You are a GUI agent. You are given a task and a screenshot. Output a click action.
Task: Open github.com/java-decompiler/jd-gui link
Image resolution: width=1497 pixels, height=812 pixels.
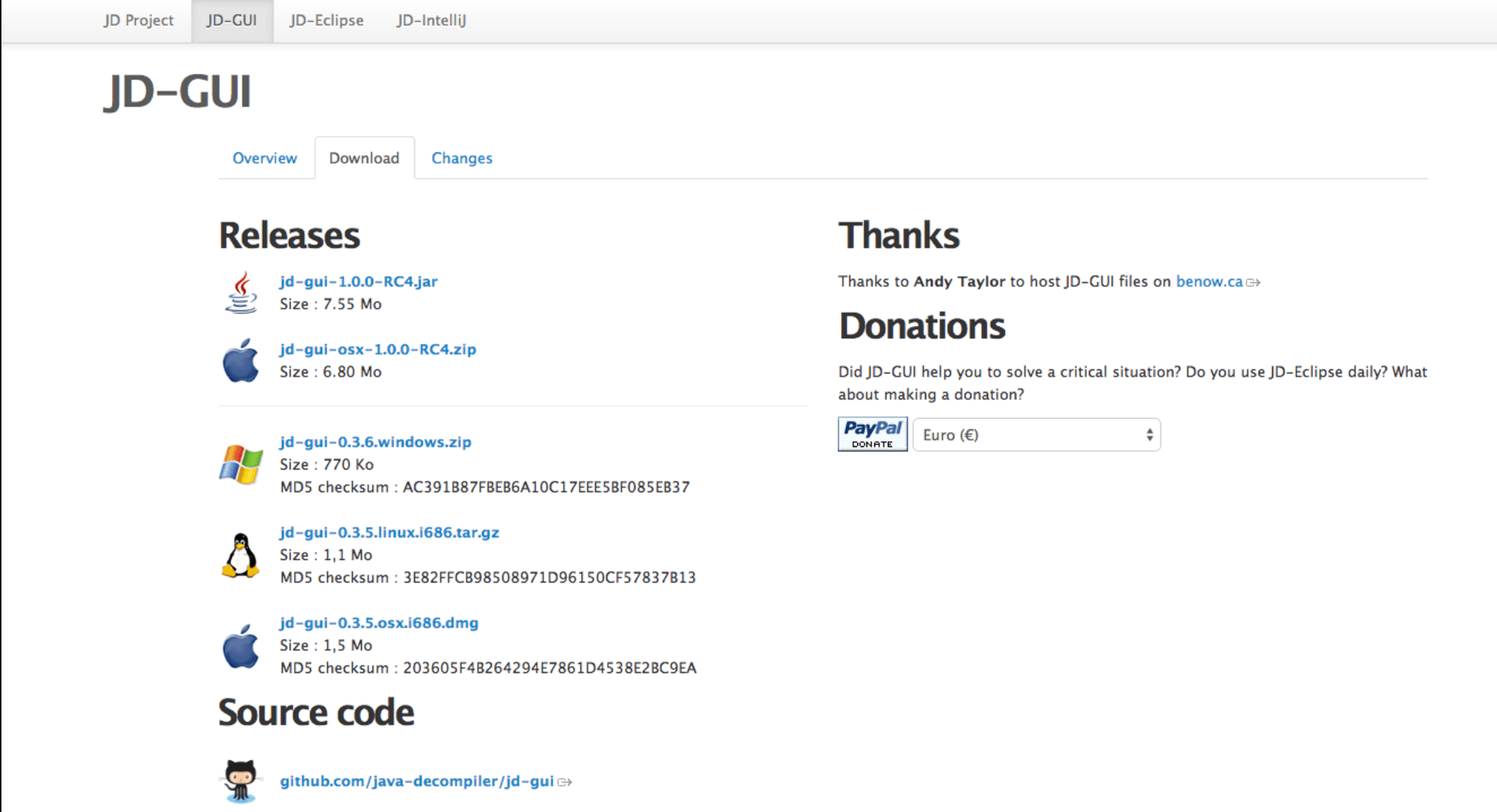pyautogui.click(x=416, y=781)
